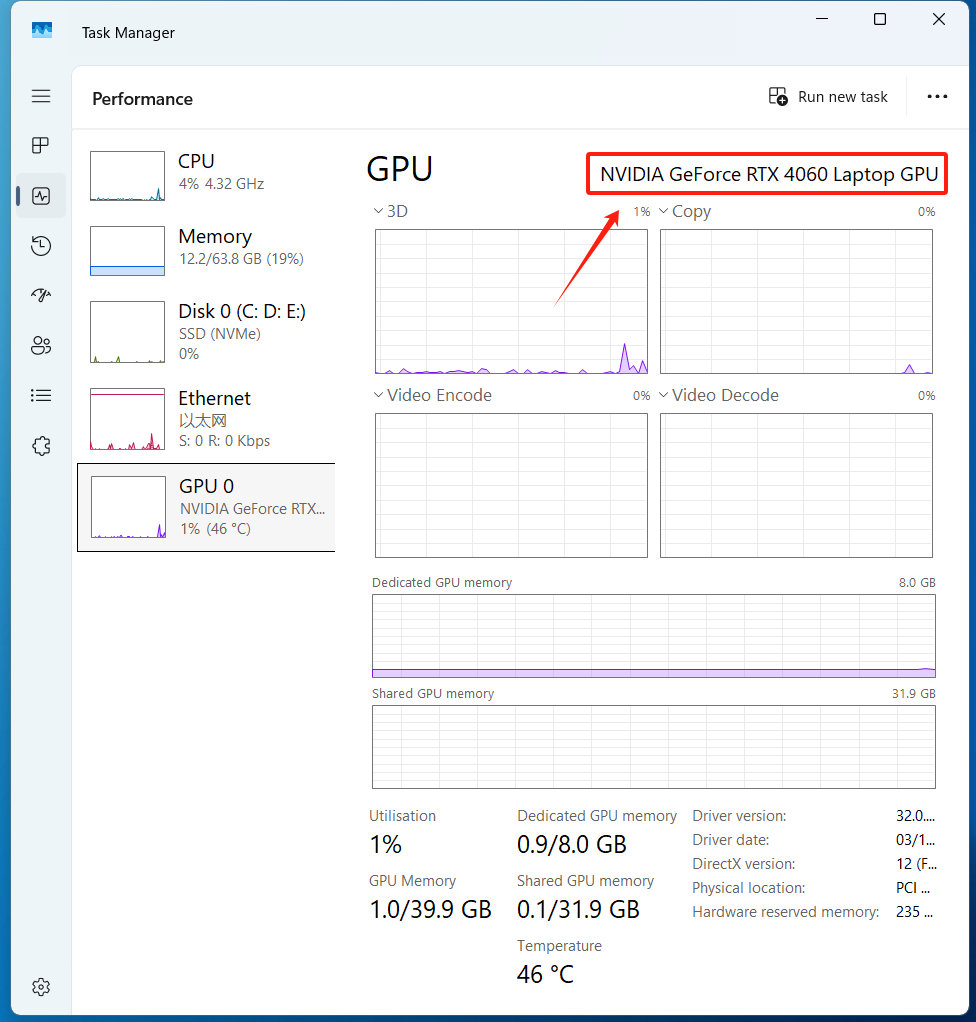This screenshot has height=1022, width=976.
Task: Click the Performance page heading
Action: click(x=143, y=99)
